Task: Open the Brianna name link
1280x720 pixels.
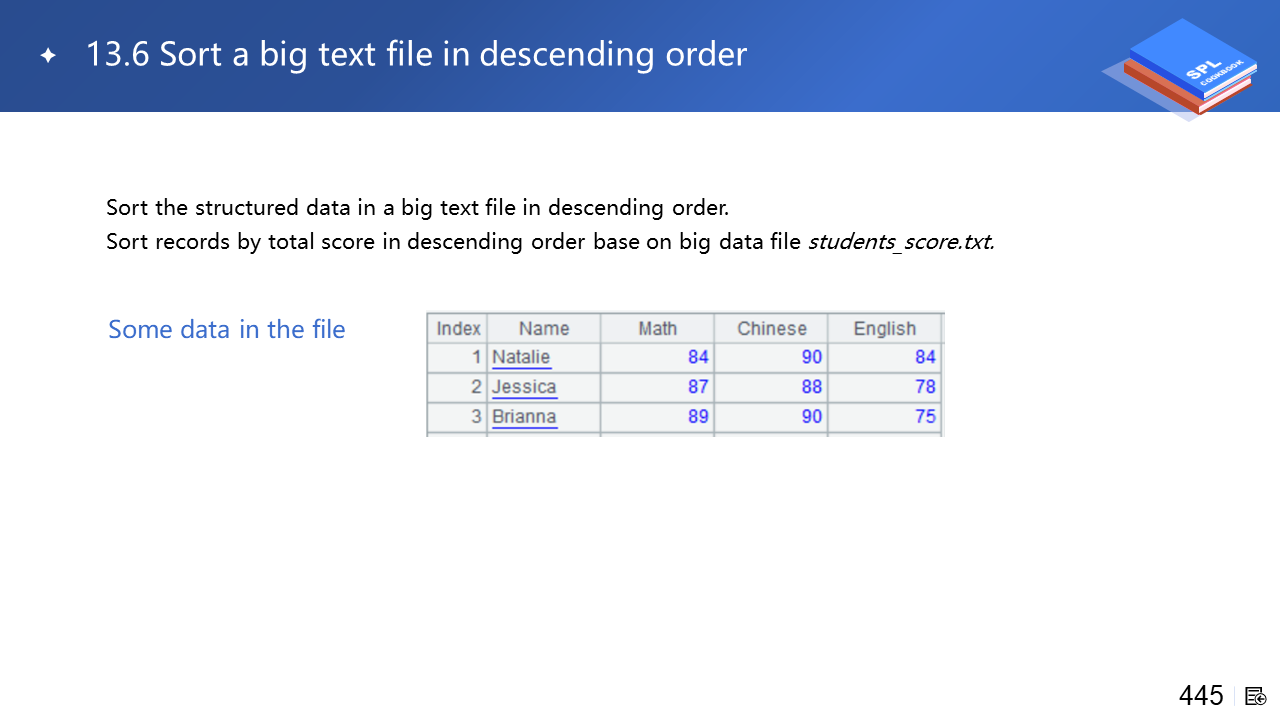Action: [x=524, y=417]
